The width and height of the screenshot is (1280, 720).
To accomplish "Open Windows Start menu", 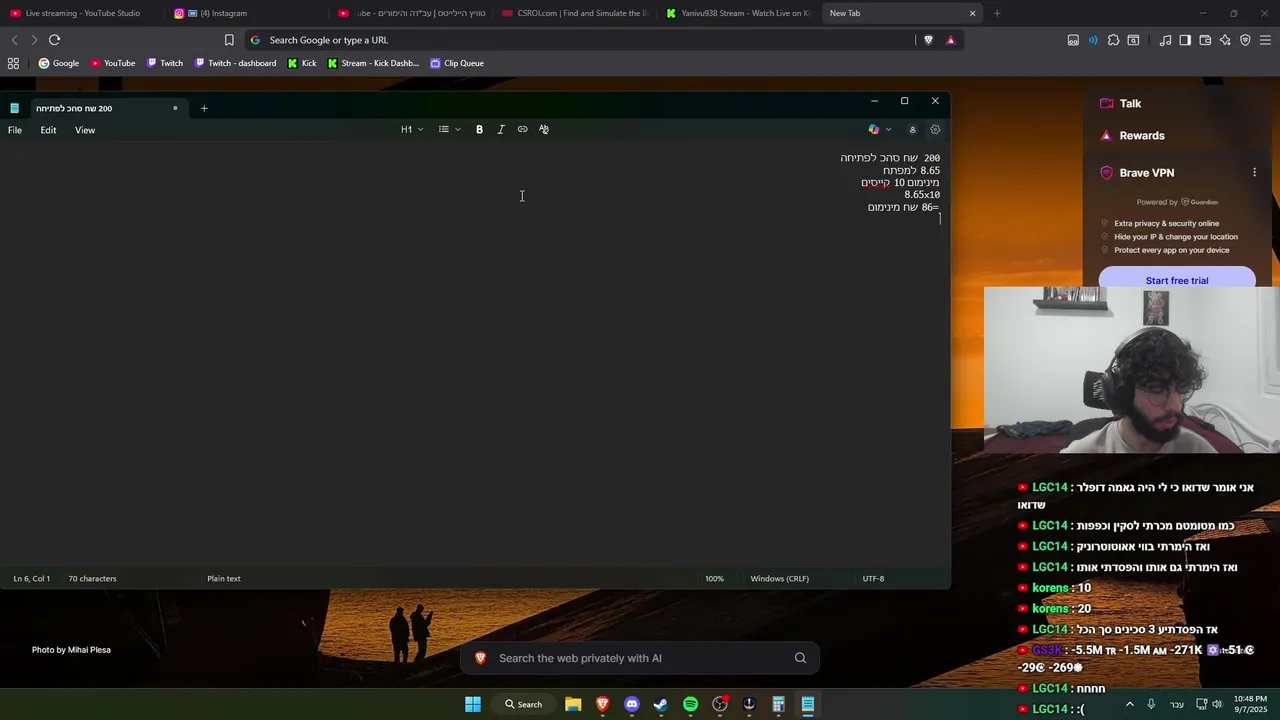I will [x=473, y=704].
